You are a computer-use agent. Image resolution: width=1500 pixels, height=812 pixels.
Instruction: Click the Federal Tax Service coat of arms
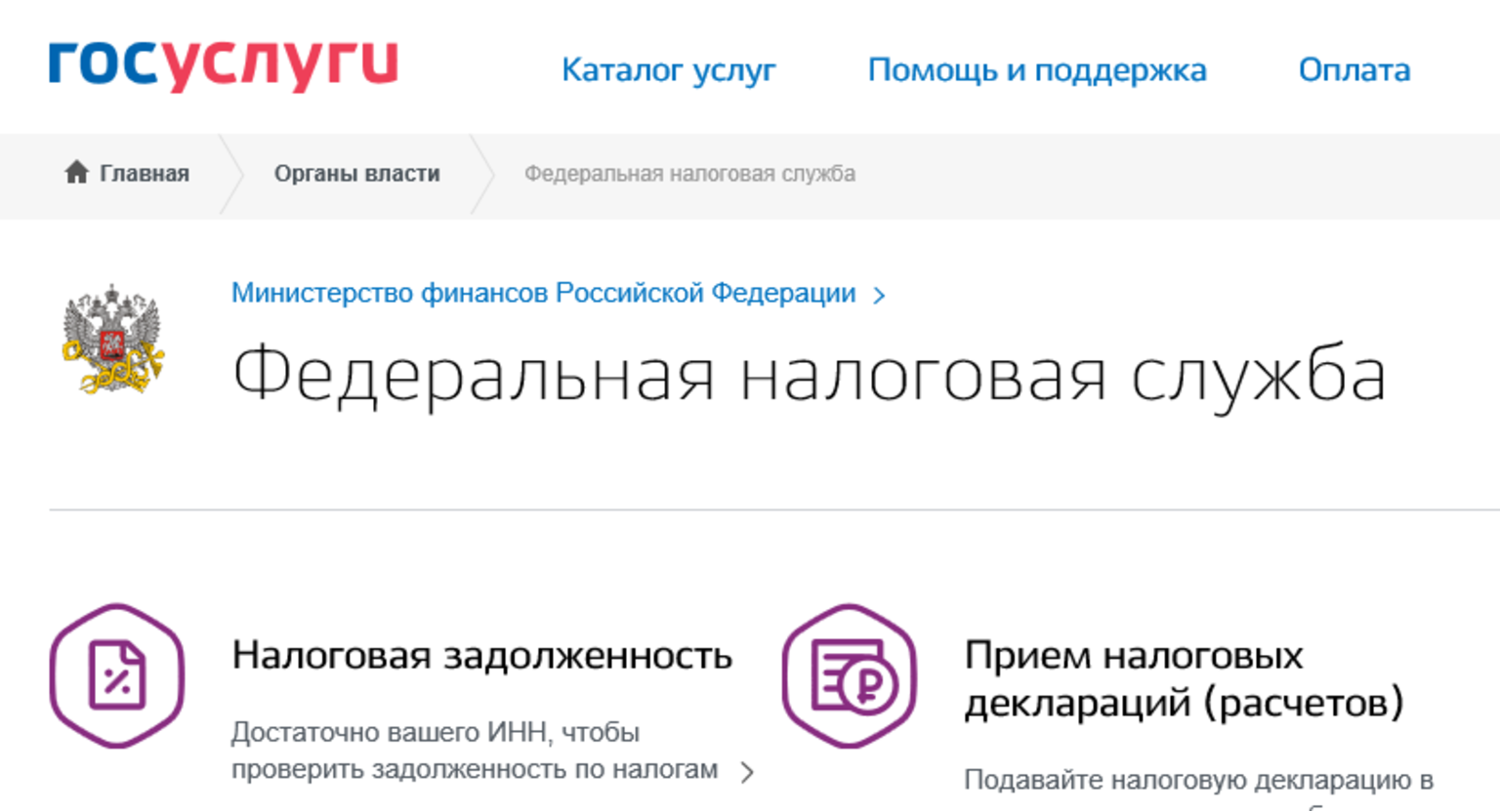pyautogui.click(x=113, y=339)
